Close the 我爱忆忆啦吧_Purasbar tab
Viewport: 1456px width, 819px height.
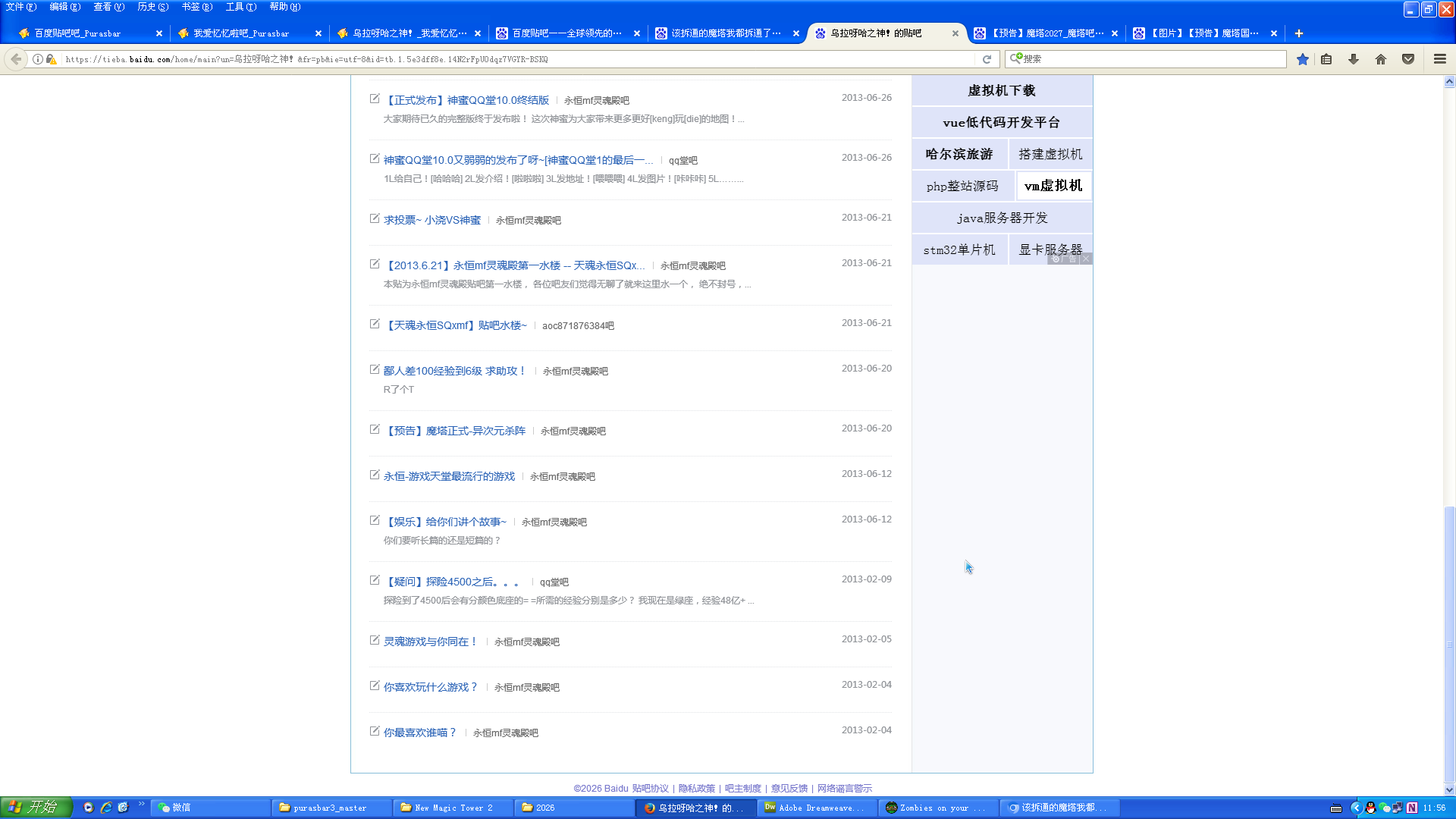pos(318,33)
